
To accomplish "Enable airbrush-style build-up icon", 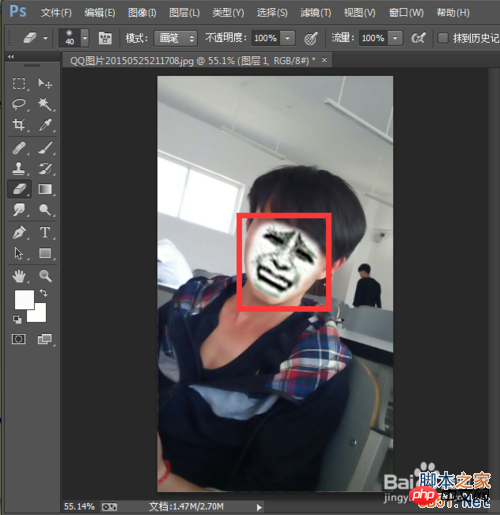I will [418, 38].
